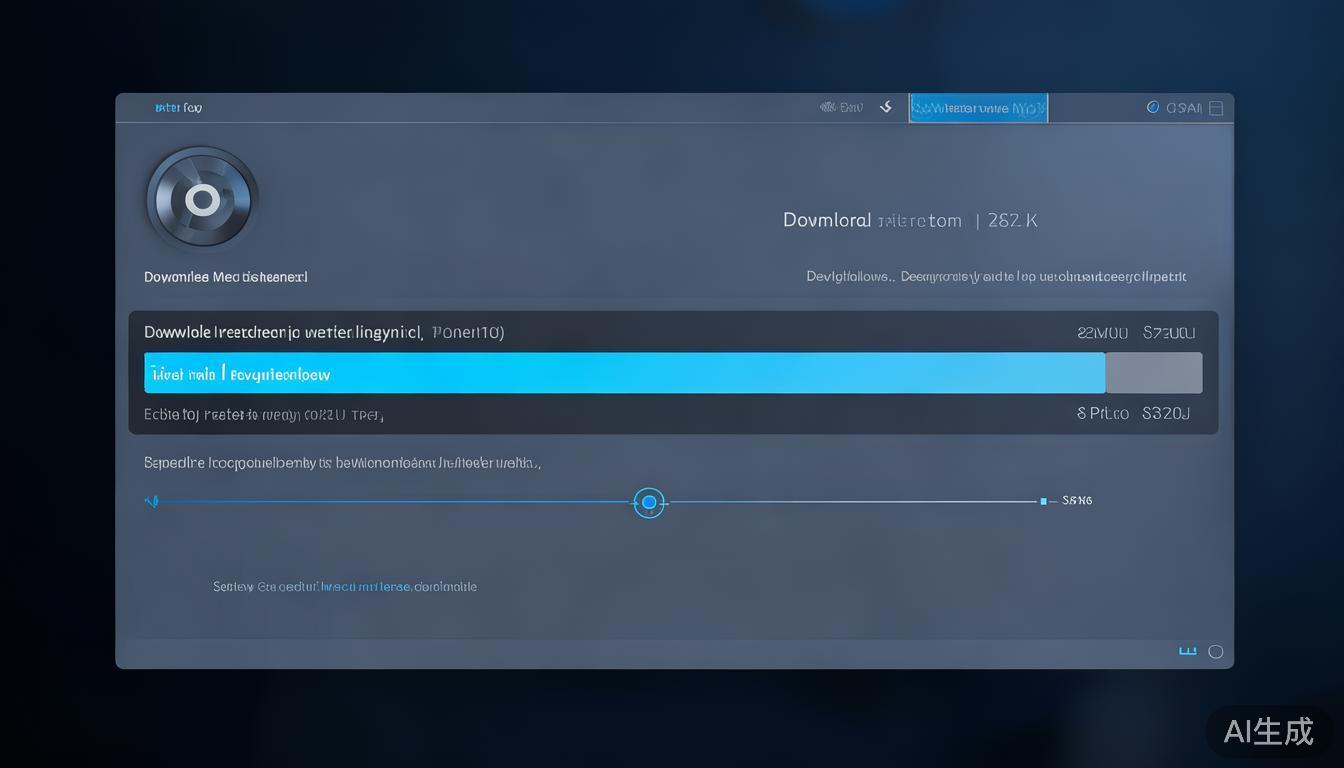Click the download title row above the progress bar

point(324,332)
